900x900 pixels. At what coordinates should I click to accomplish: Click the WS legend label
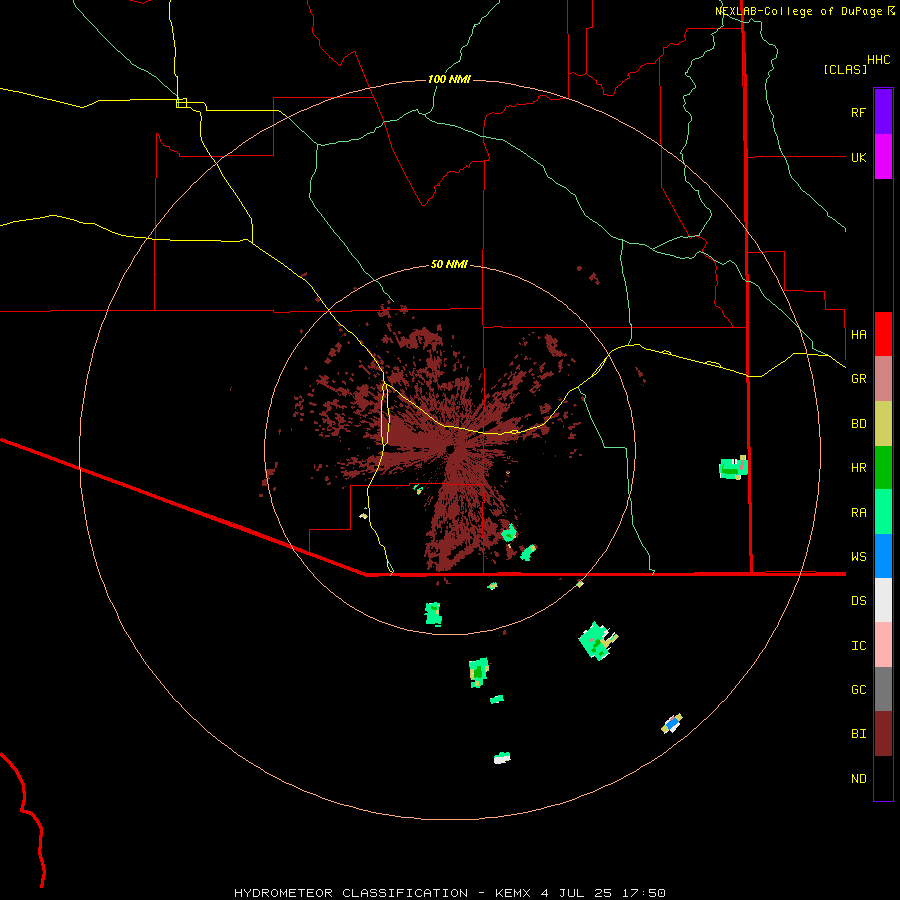click(858, 557)
